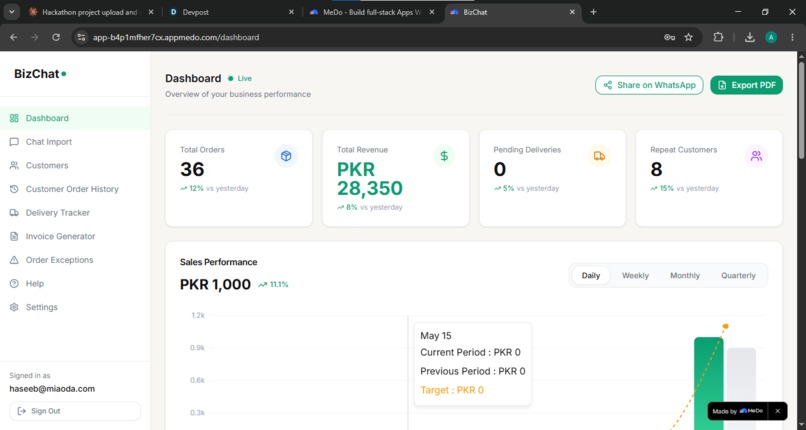Close the Devpost tab
This screenshot has width=806, height=430.
coord(291,12)
